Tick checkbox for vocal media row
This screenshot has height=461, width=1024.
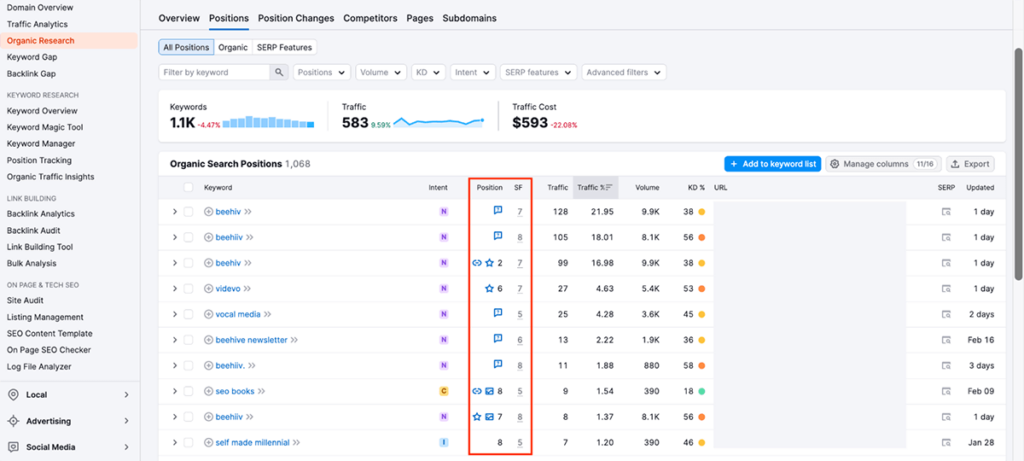pos(188,314)
